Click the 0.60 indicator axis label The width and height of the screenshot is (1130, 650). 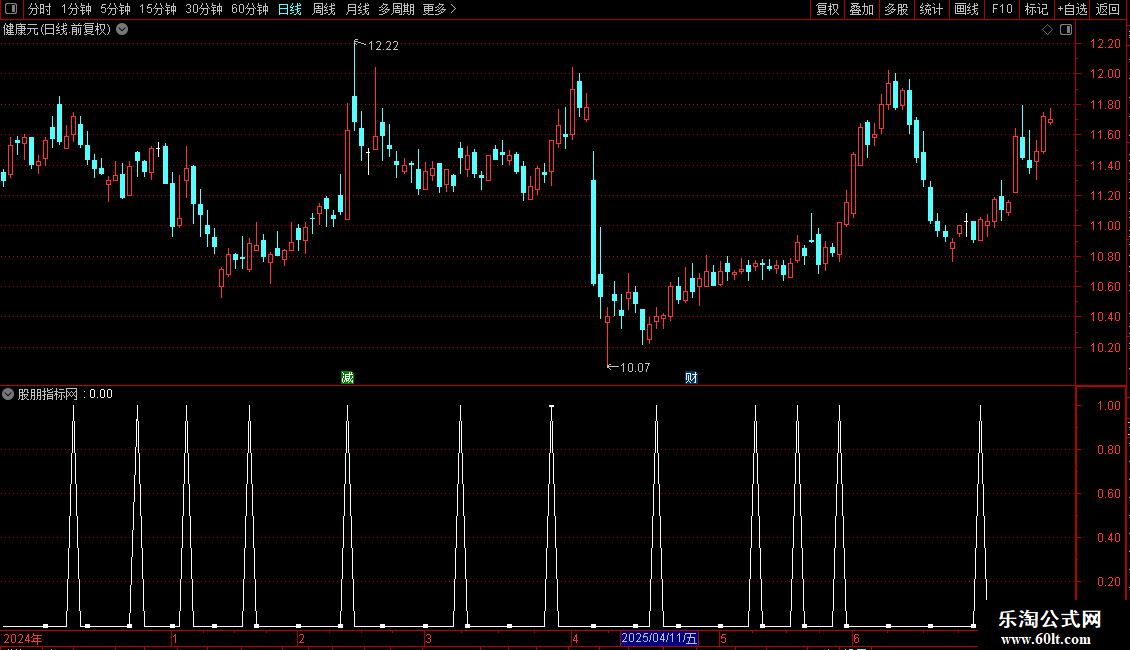1108,494
